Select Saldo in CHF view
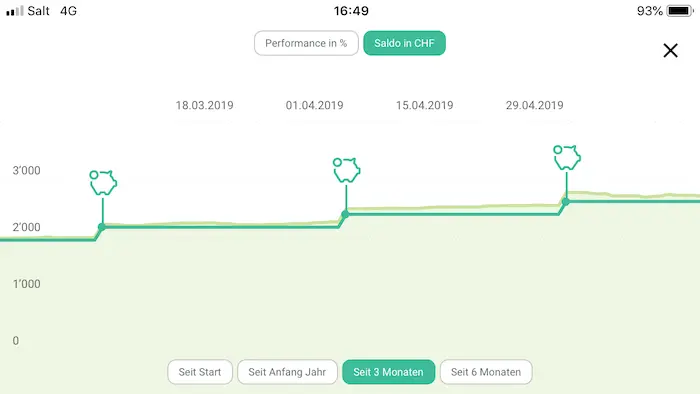Image resolution: width=700 pixels, height=394 pixels. 404,43
